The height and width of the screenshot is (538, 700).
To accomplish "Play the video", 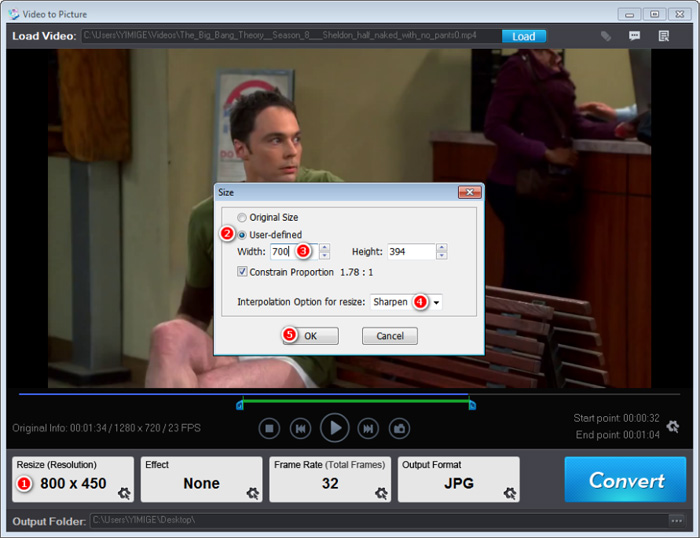I will [x=334, y=428].
